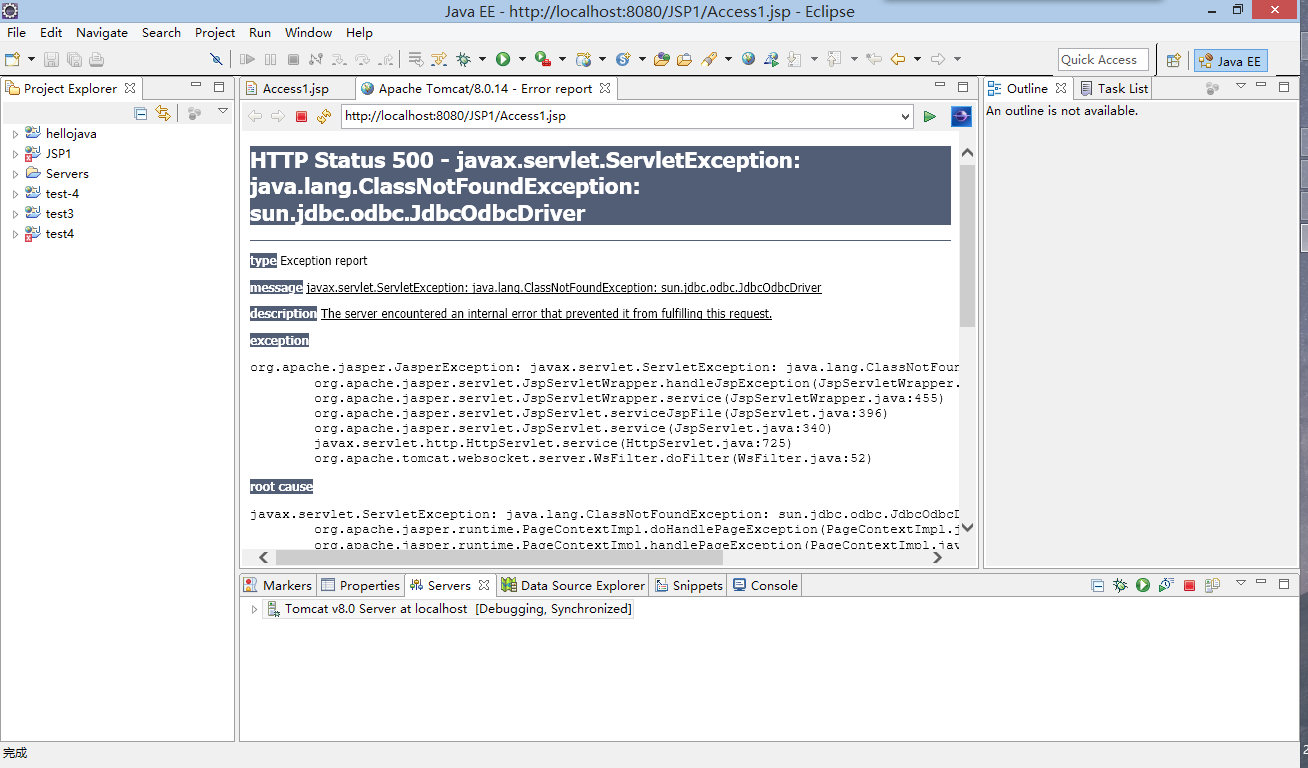Click Last Edit Location toolbar icon

click(873, 59)
